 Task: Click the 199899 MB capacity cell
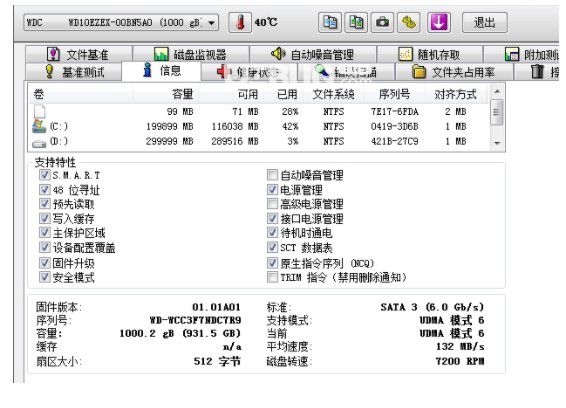(170, 126)
